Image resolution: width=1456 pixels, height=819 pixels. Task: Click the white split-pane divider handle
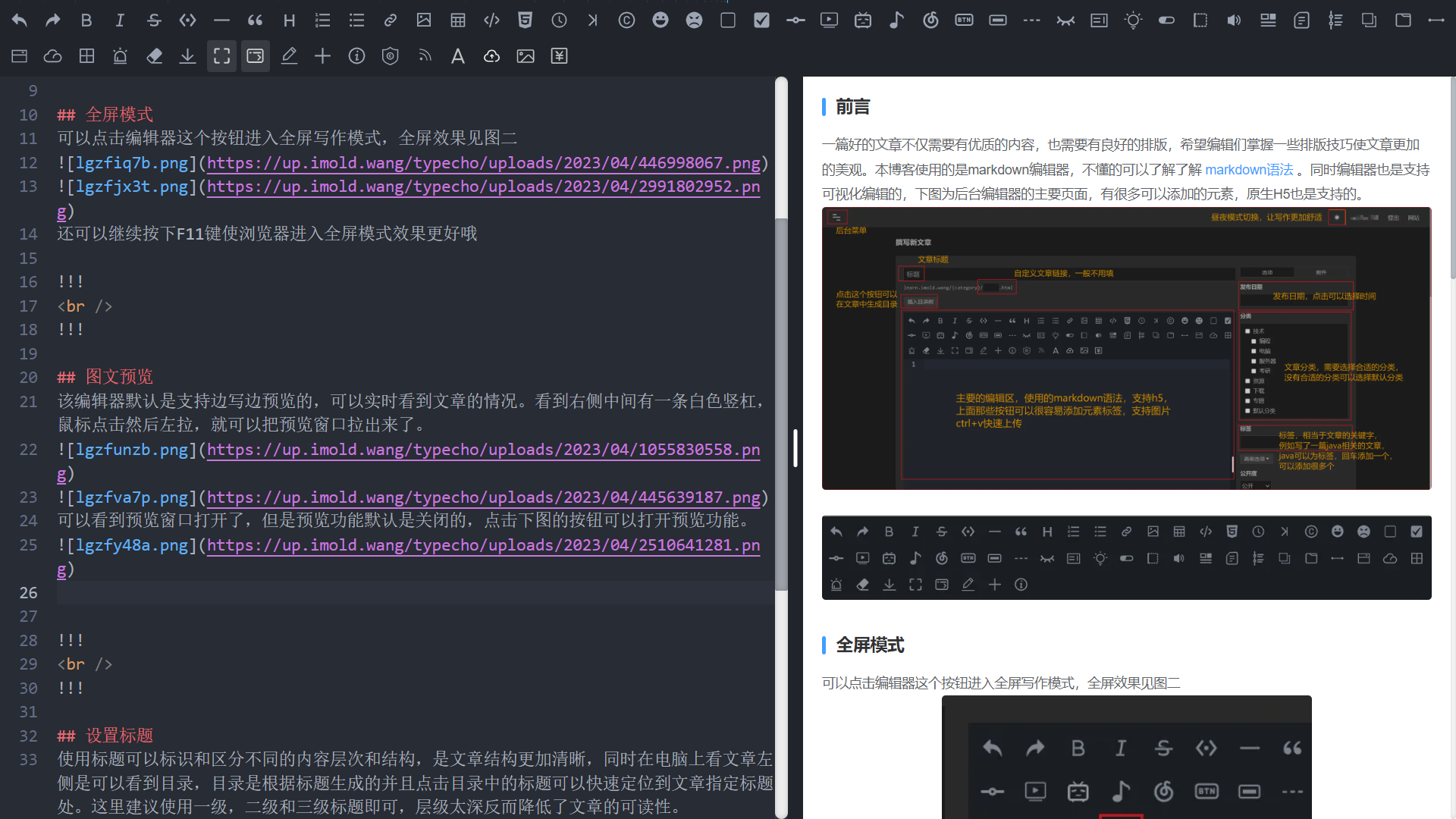click(x=795, y=448)
